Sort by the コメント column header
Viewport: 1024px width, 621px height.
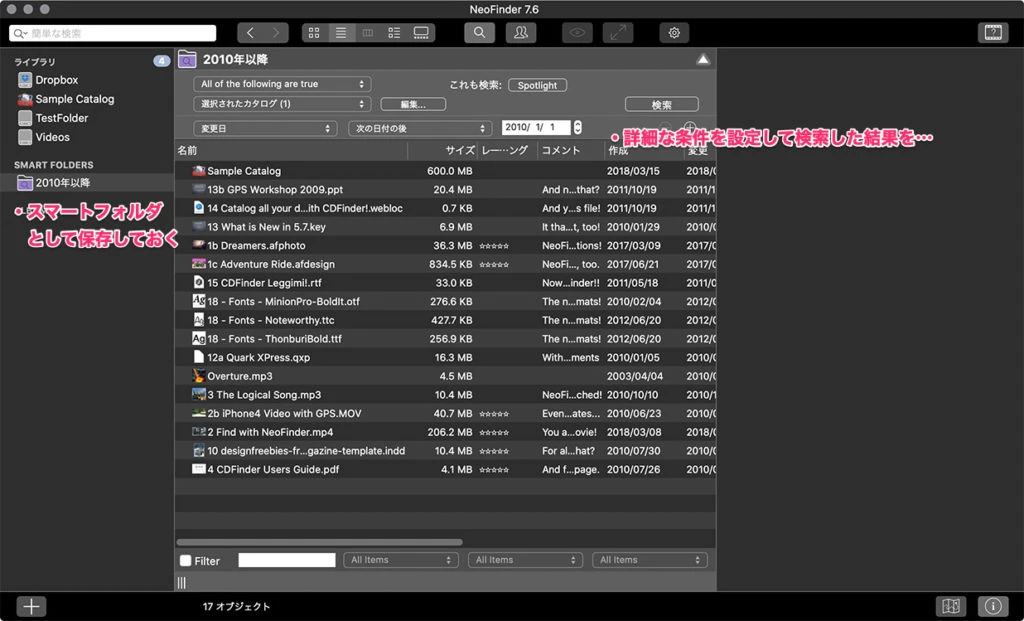(571, 150)
